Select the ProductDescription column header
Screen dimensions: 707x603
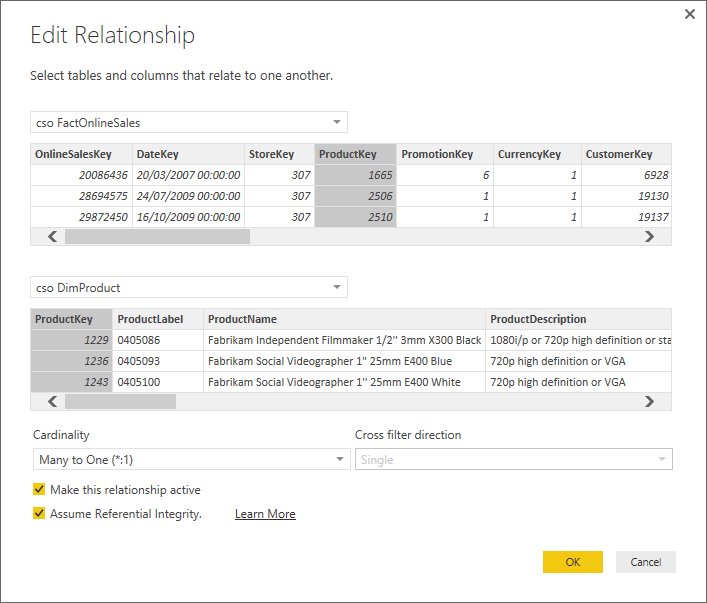(578, 319)
